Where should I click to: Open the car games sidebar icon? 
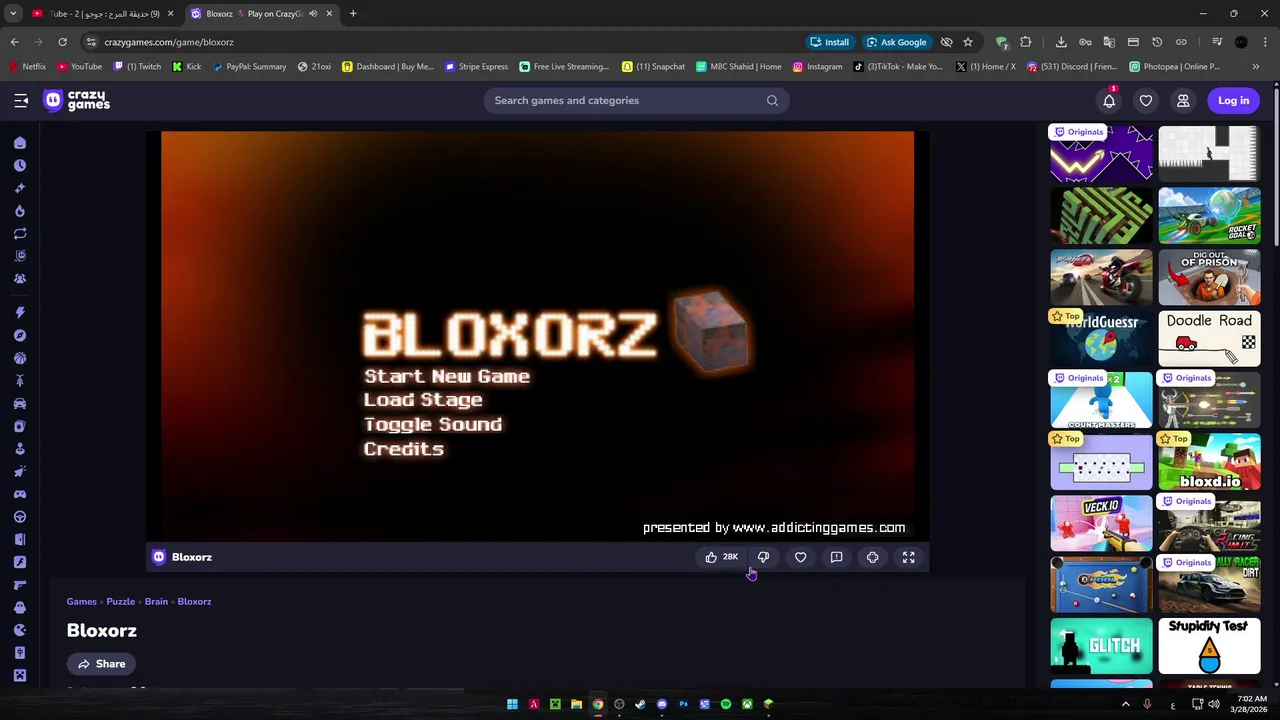click(20, 403)
